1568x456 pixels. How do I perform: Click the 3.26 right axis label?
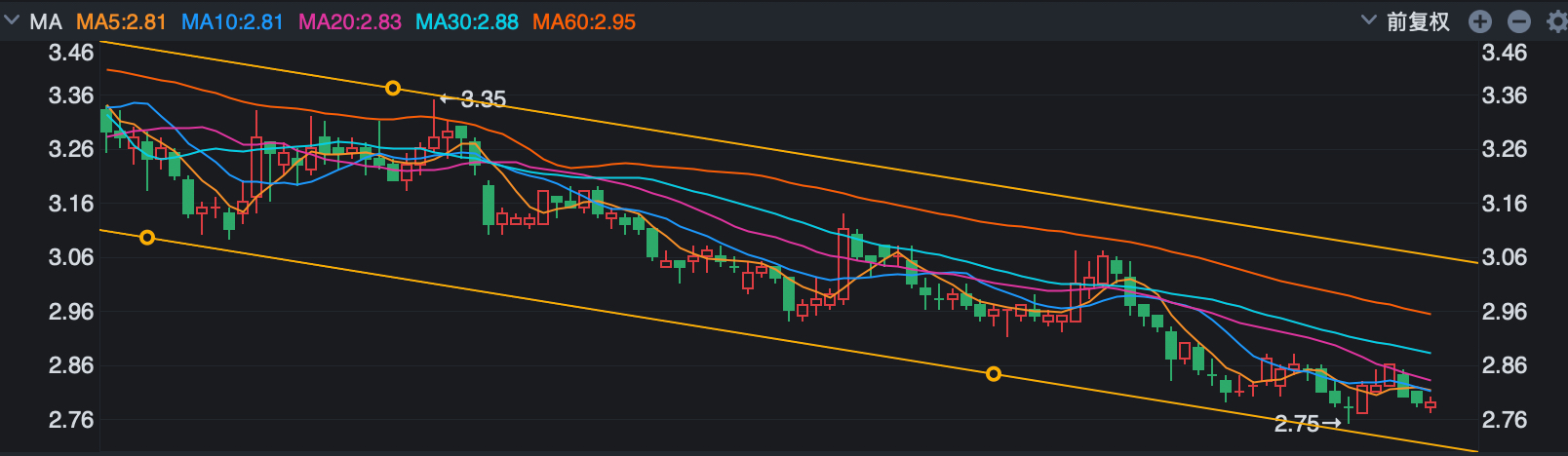click(1505, 149)
